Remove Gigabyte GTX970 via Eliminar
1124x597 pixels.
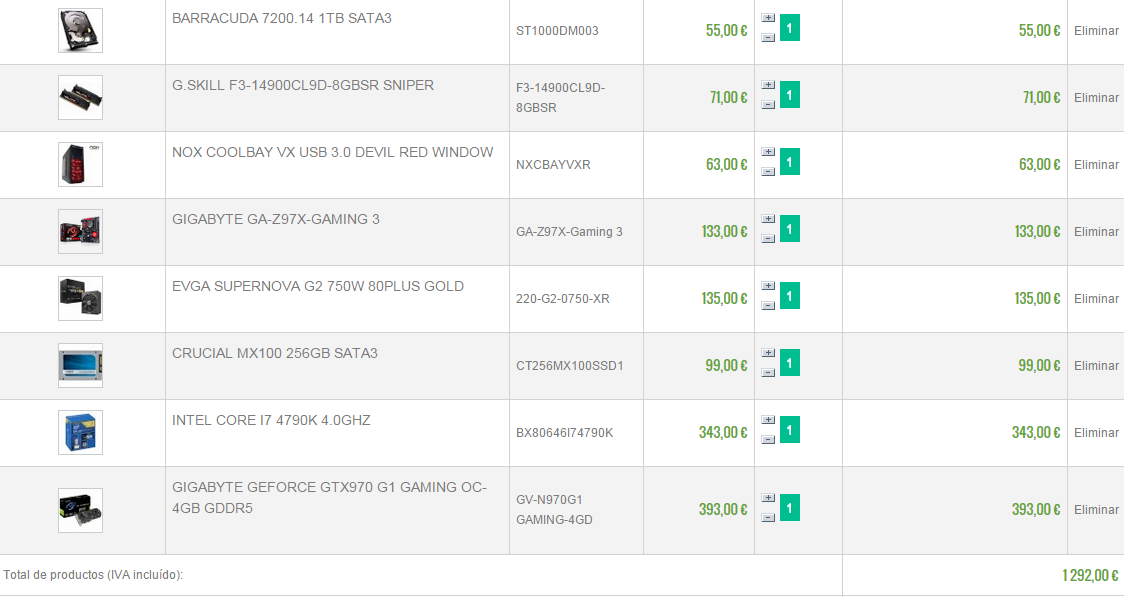tap(1096, 510)
